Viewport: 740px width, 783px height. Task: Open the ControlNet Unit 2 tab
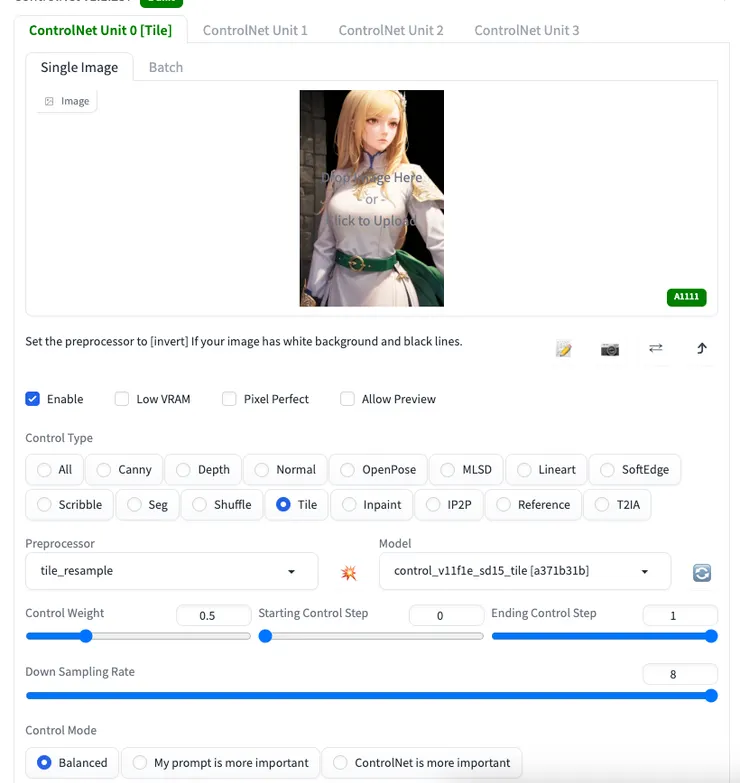tap(390, 30)
